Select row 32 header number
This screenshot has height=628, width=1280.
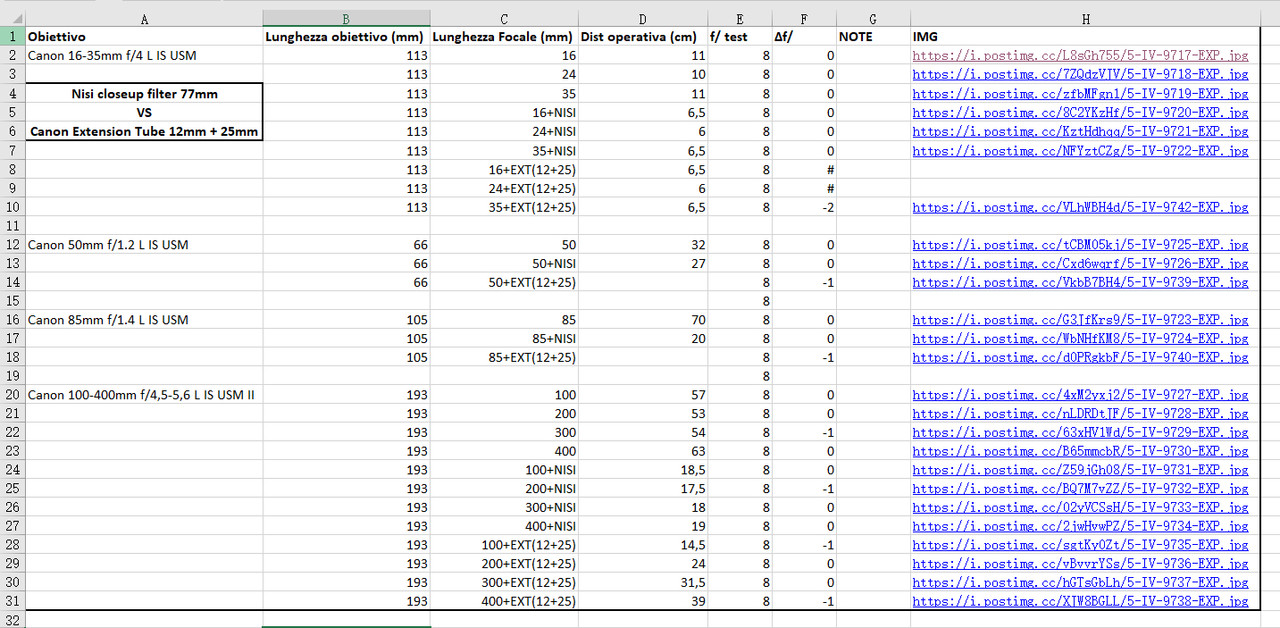(12, 620)
